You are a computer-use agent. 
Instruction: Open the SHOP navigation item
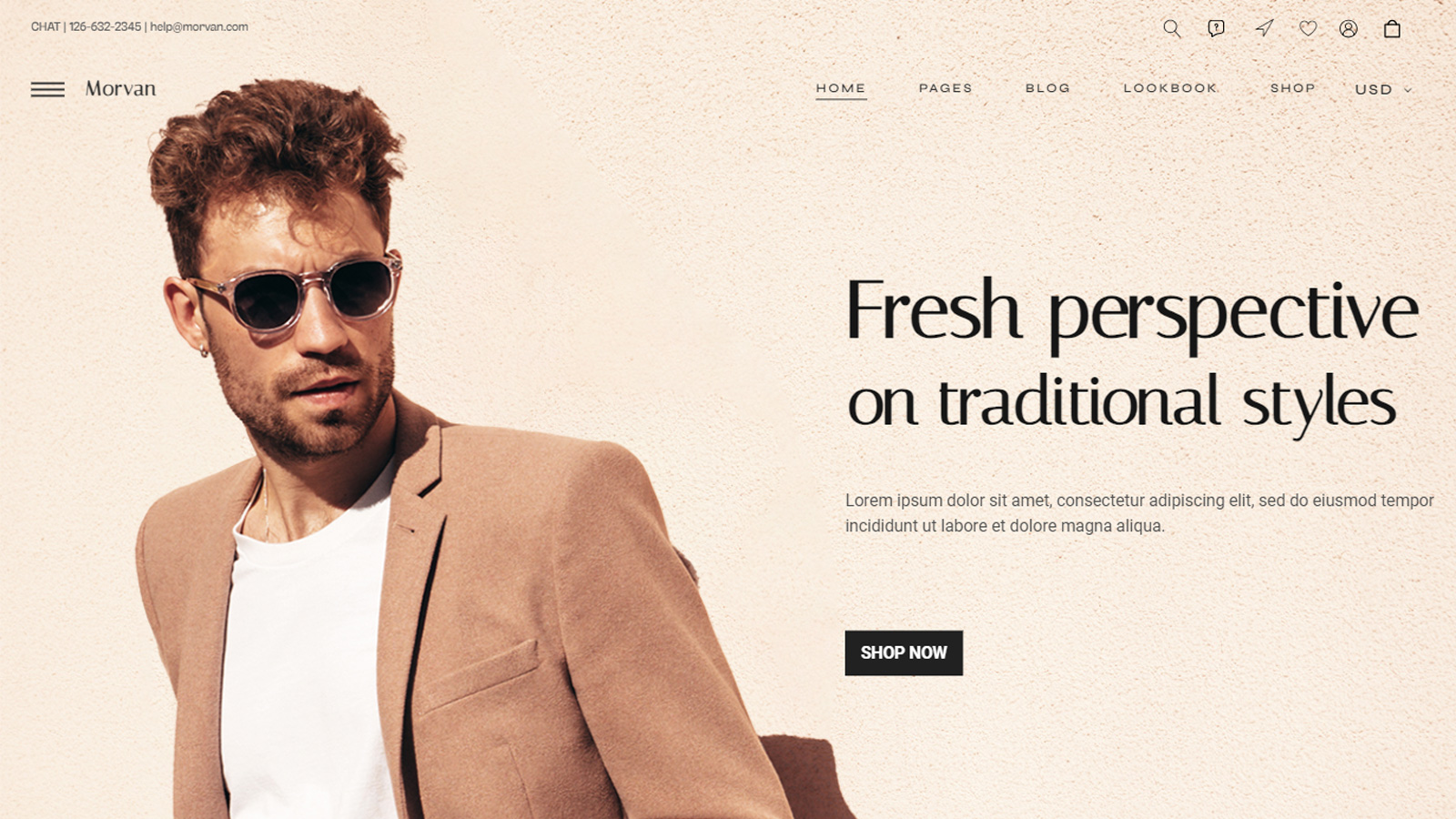point(1293,88)
